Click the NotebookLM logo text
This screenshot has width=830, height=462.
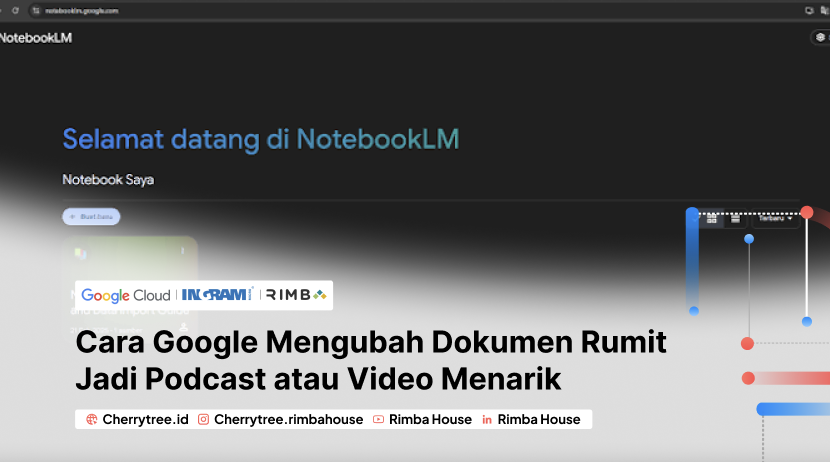click(35, 38)
